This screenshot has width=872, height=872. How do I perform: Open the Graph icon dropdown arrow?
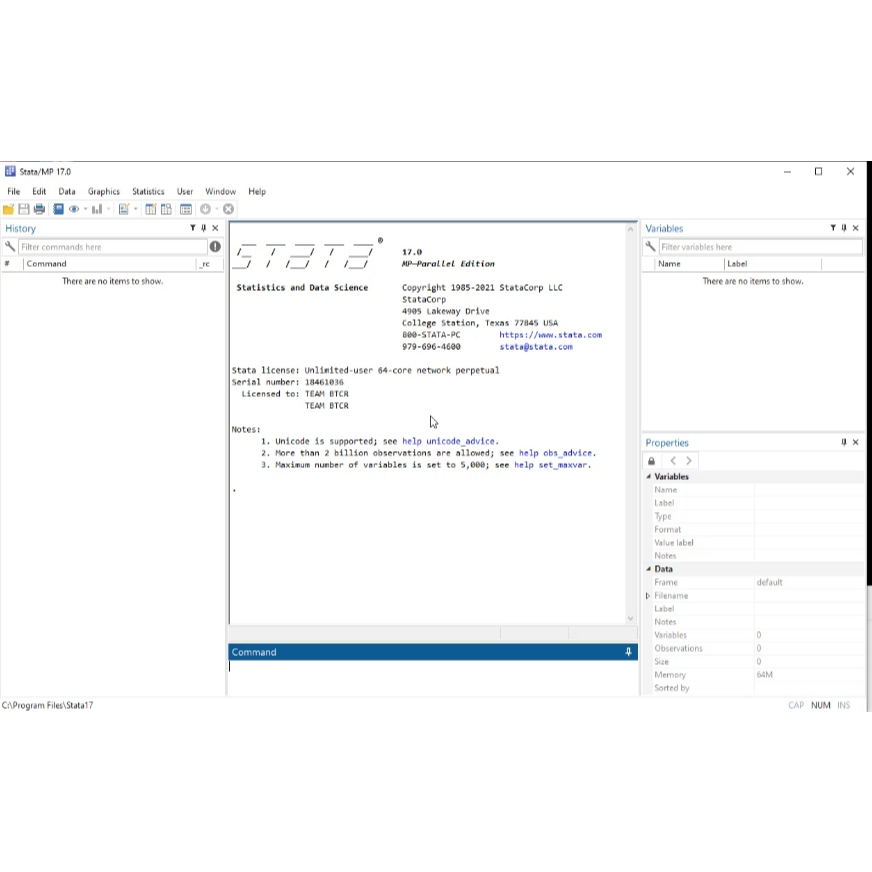pos(108,209)
